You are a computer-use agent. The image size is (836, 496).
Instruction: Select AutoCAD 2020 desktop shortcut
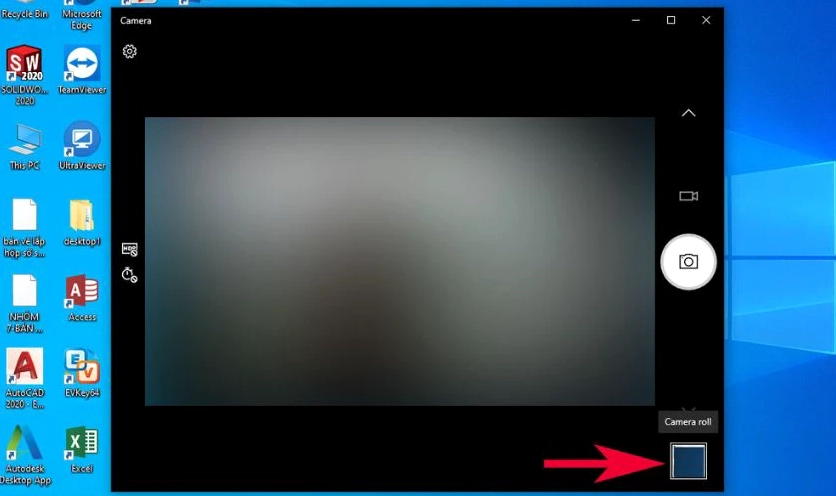coord(25,379)
